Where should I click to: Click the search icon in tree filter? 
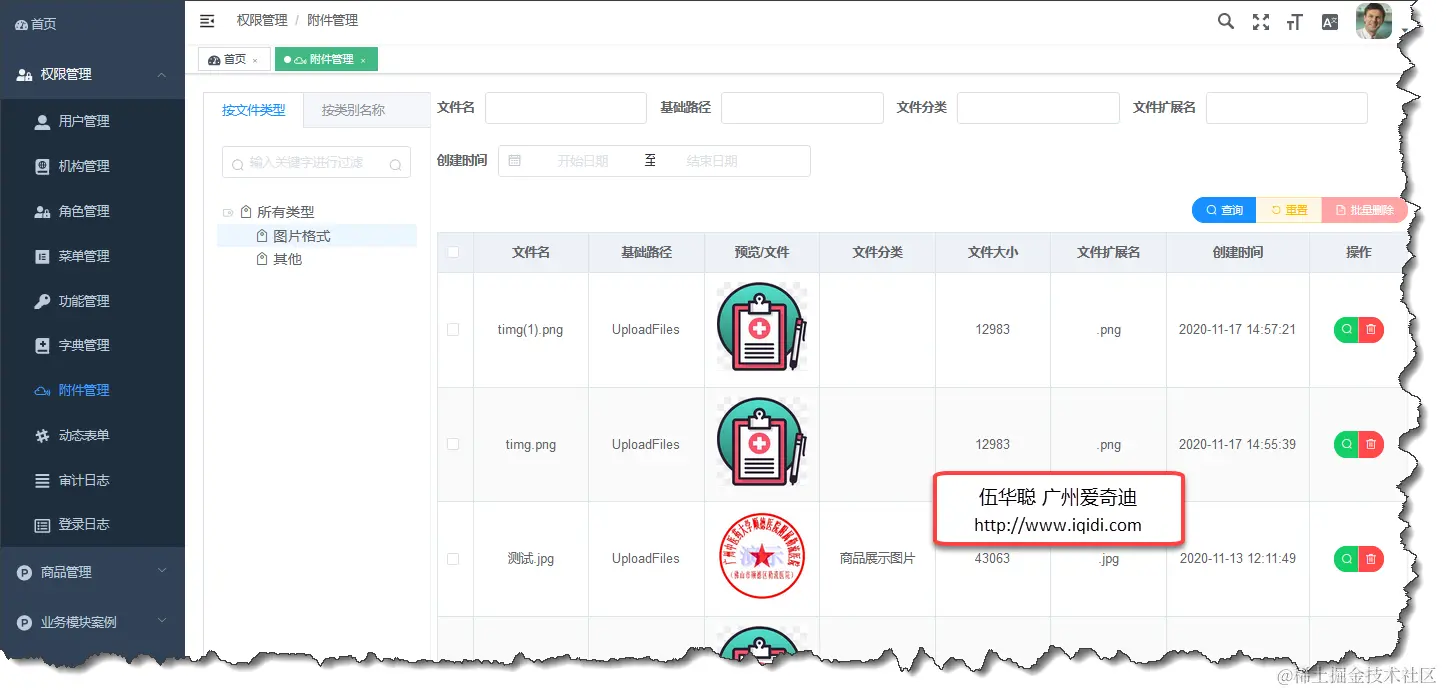396,164
